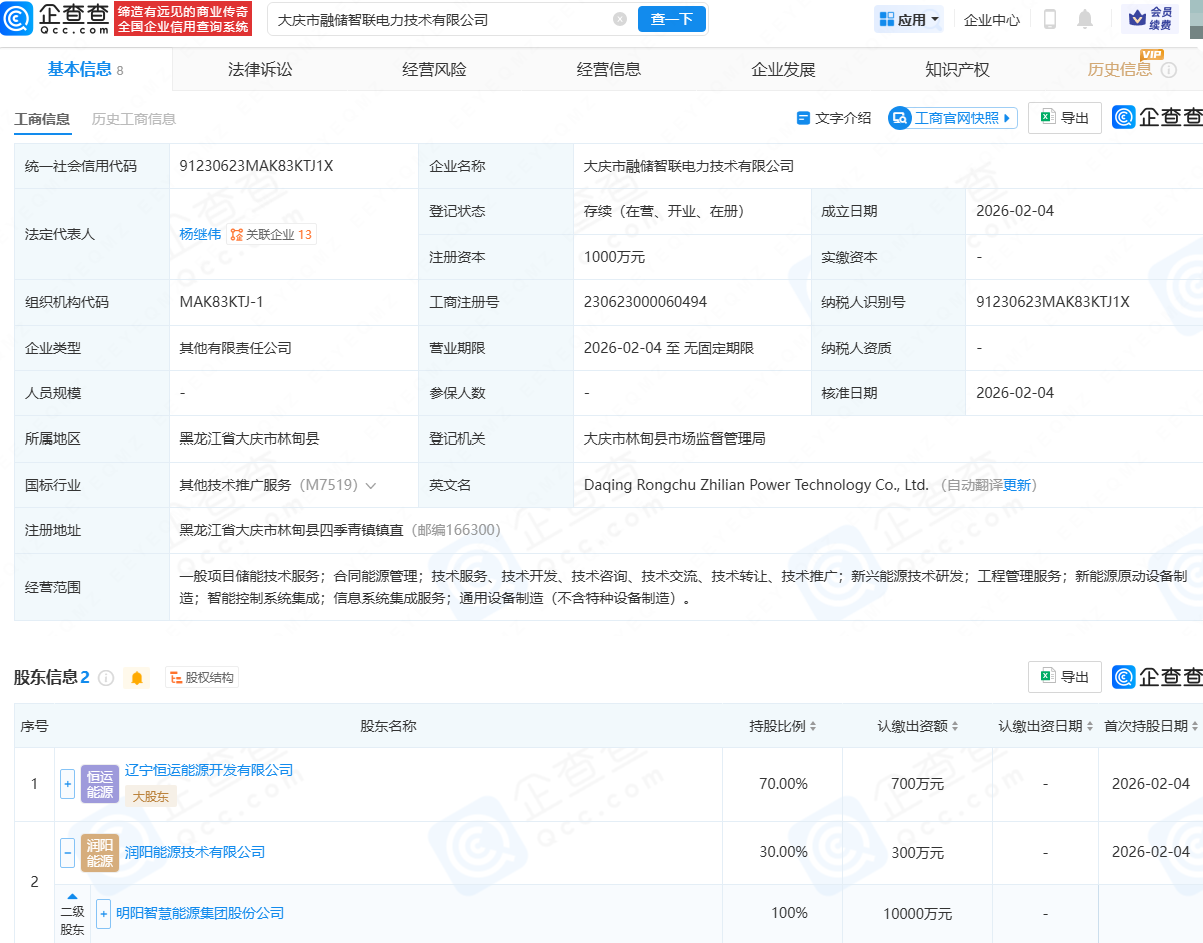The height and width of the screenshot is (943, 1203).
Task: Open the 历史工商信息 sub-tab
Action: coord(133,119)
